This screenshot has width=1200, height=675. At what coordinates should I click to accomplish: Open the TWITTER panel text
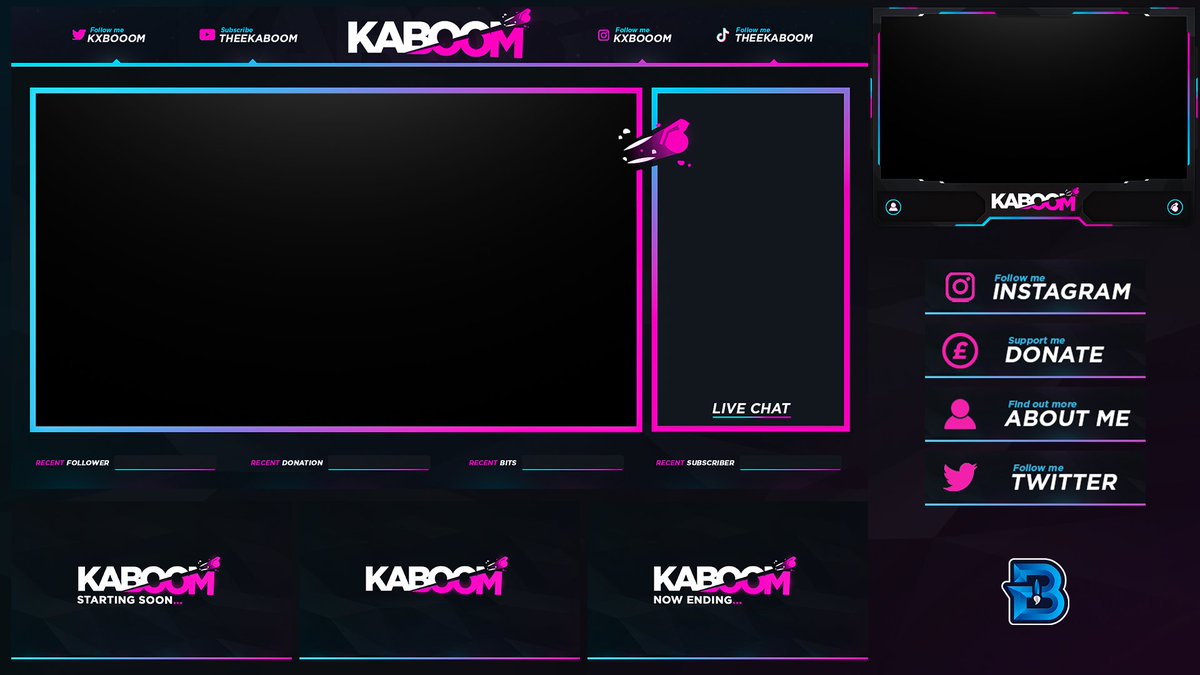click(x=1064, y=482)
